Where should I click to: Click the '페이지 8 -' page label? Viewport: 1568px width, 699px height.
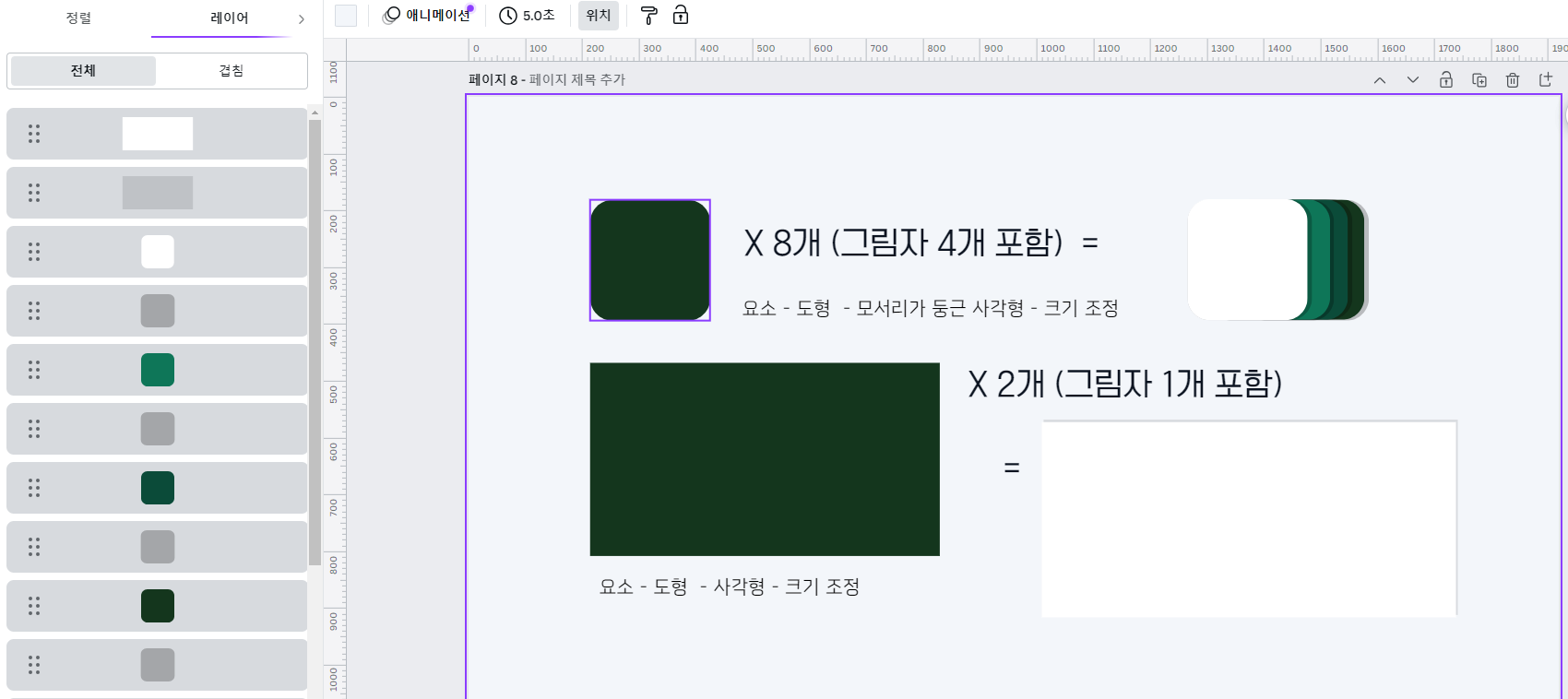[497, 80]
